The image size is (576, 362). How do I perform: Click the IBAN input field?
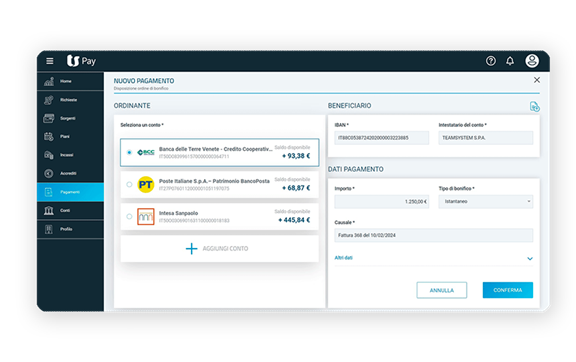[x=381, y=138]
